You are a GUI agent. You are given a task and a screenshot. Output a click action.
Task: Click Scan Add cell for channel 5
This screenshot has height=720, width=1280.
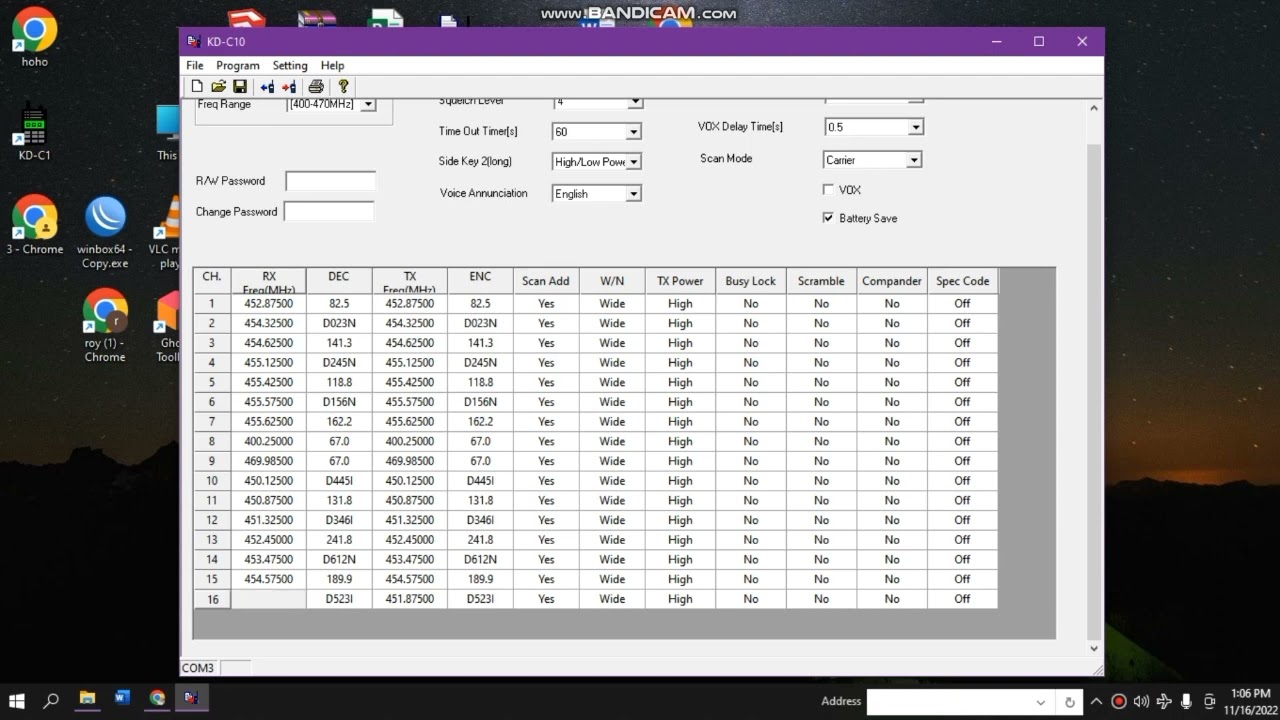pos(546,382)
